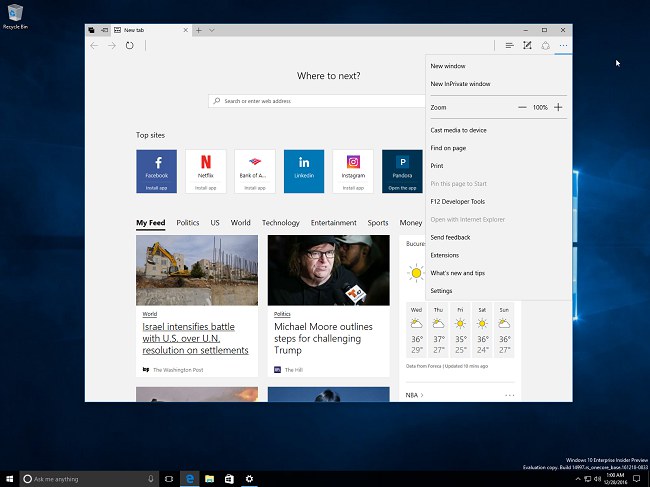The width and height of the screenshot is (650, 487).
Task: Open the tabs you've set aside icon
Action: click(x=92, y=30)
